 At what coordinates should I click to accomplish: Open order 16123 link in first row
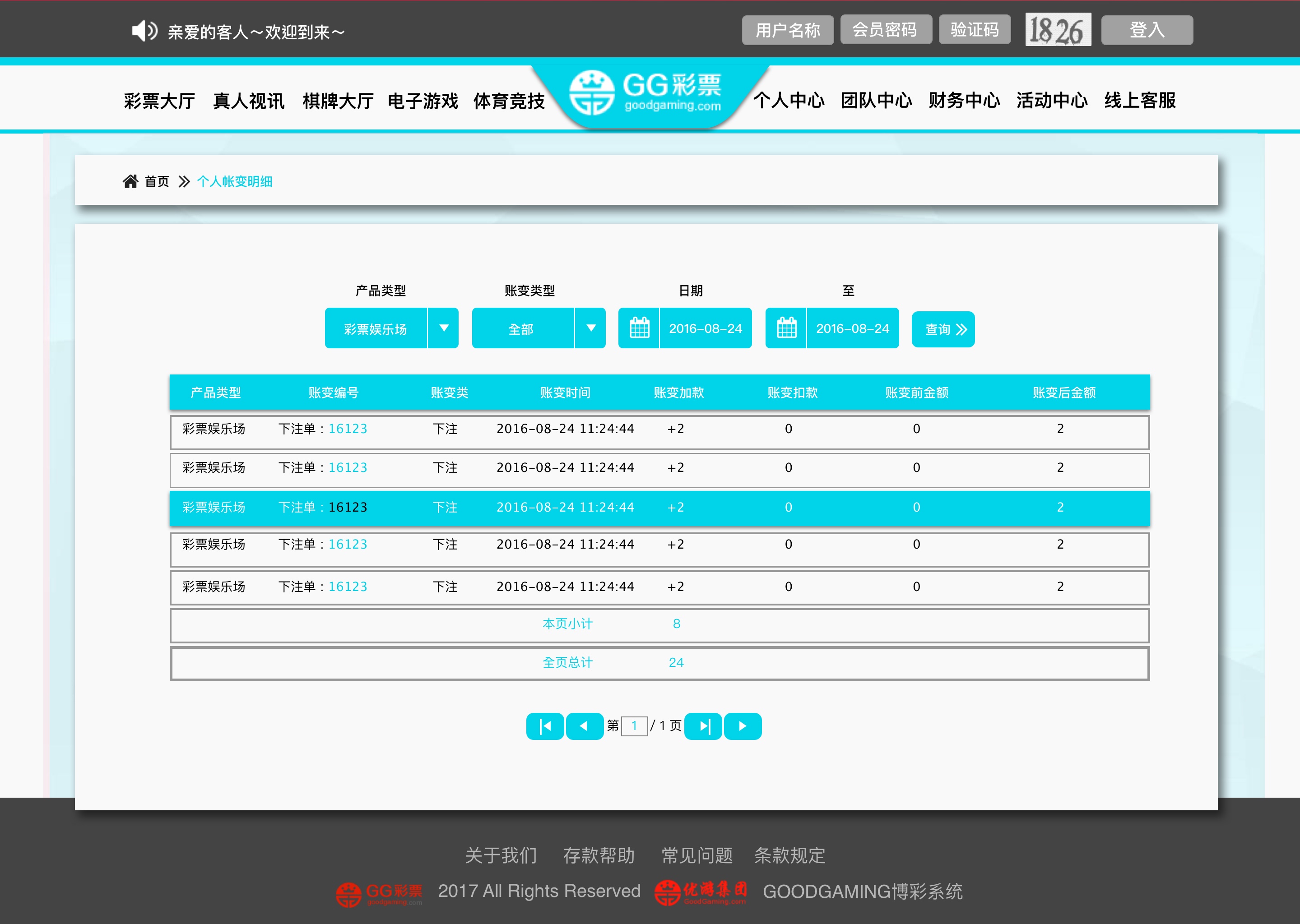[x=348, y=429]
